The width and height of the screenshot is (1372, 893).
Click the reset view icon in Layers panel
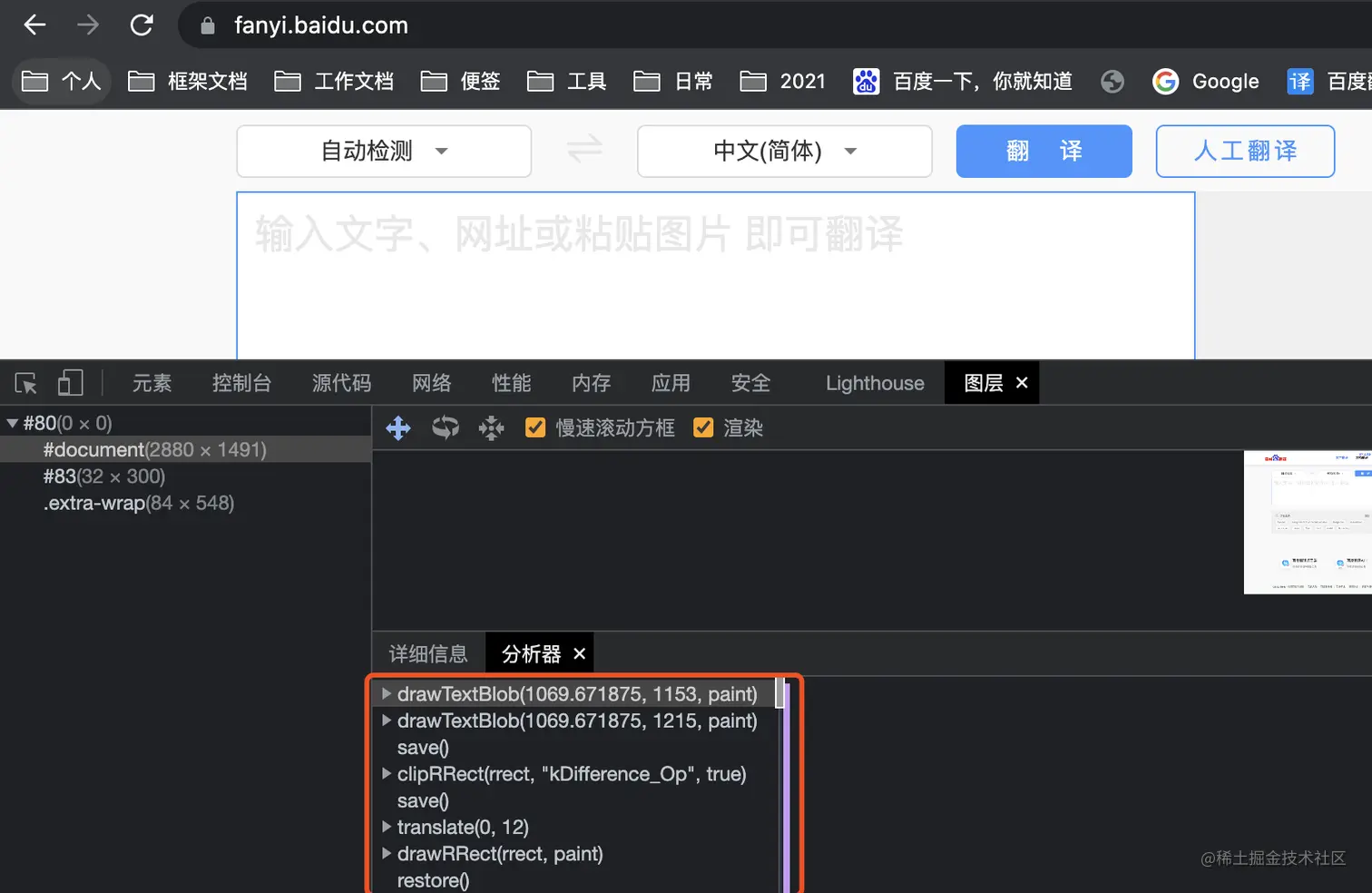click(x=491, y=427)
